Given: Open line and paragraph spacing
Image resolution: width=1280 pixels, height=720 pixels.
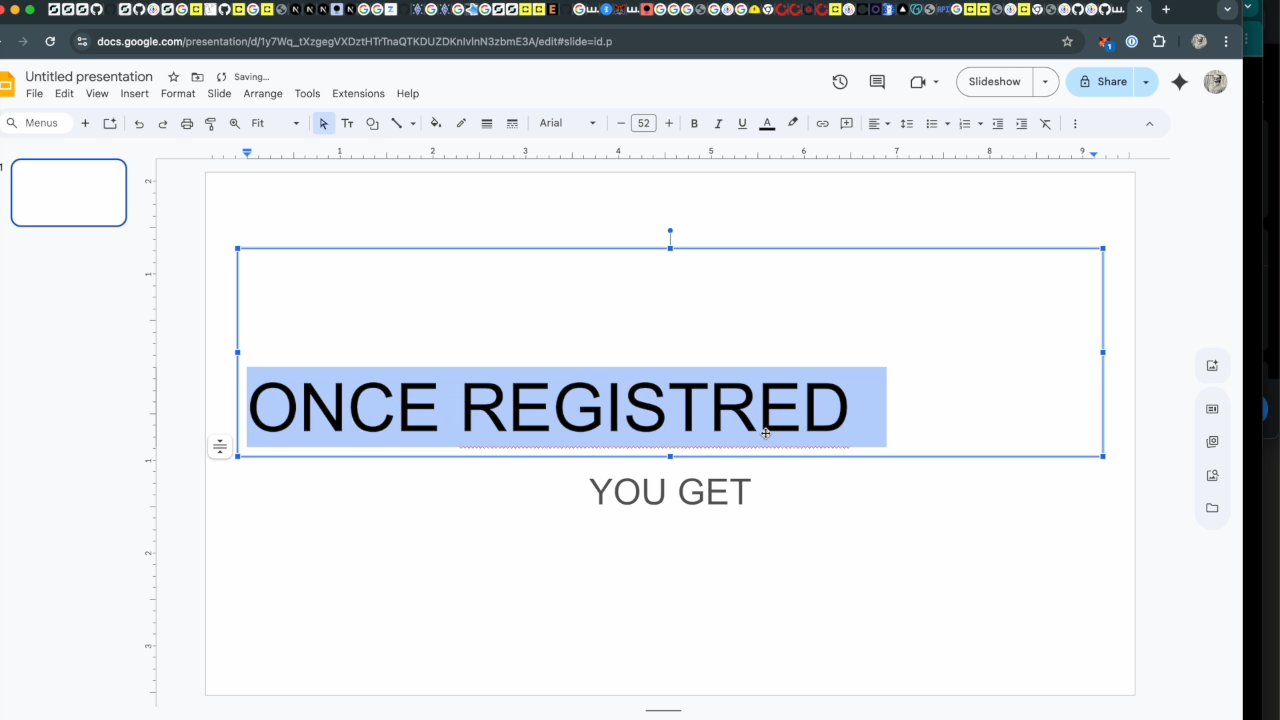Looking at the screenshot, I should pos(907,123).
